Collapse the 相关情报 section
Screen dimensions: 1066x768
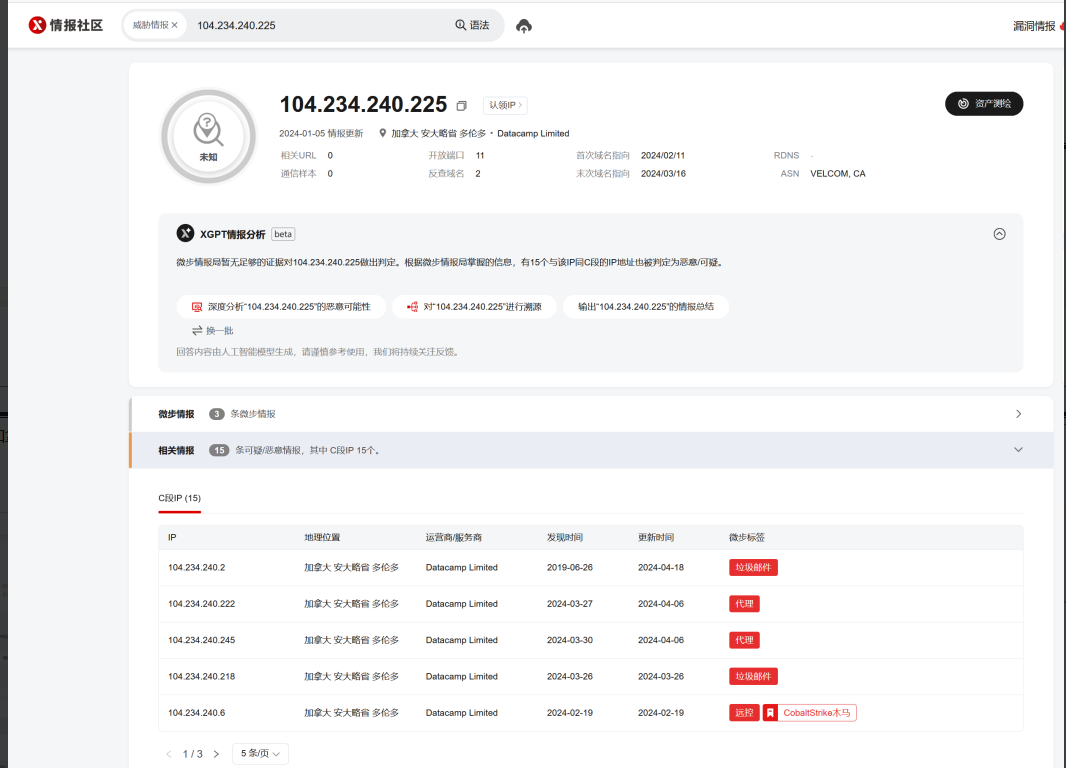tap(1018, 450)
